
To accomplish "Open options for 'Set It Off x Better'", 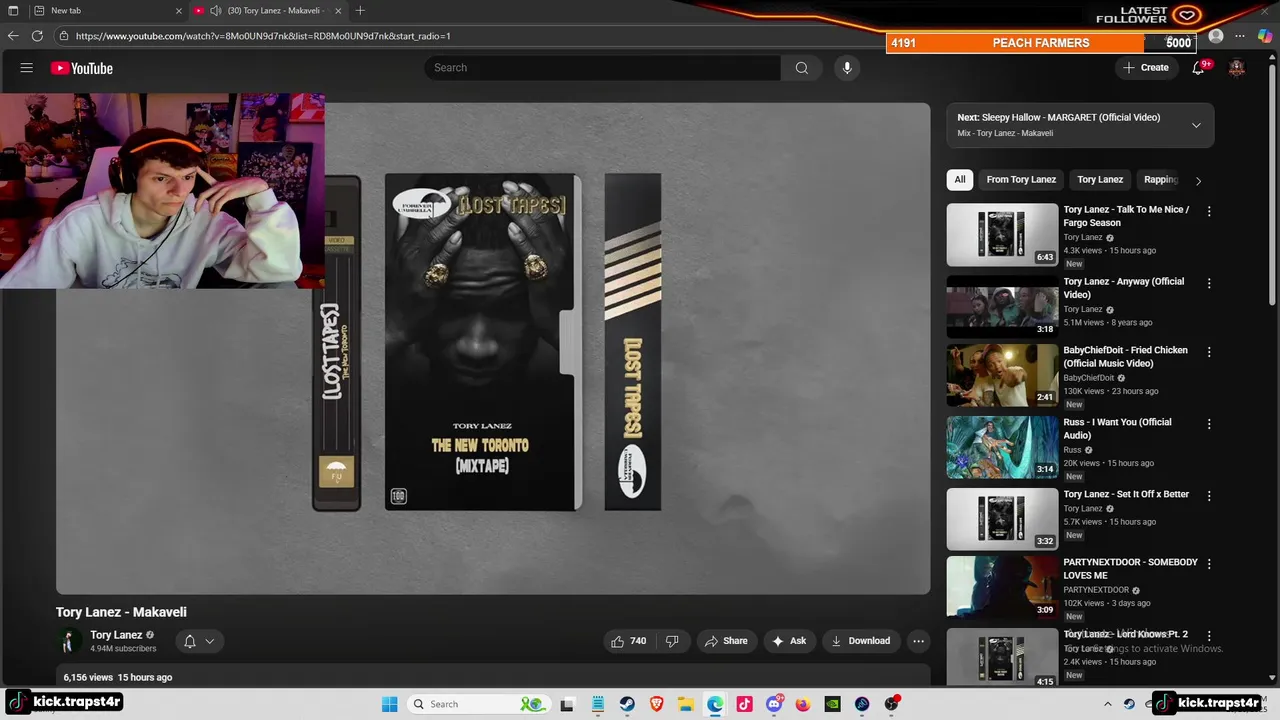I will coord(1209,496).
